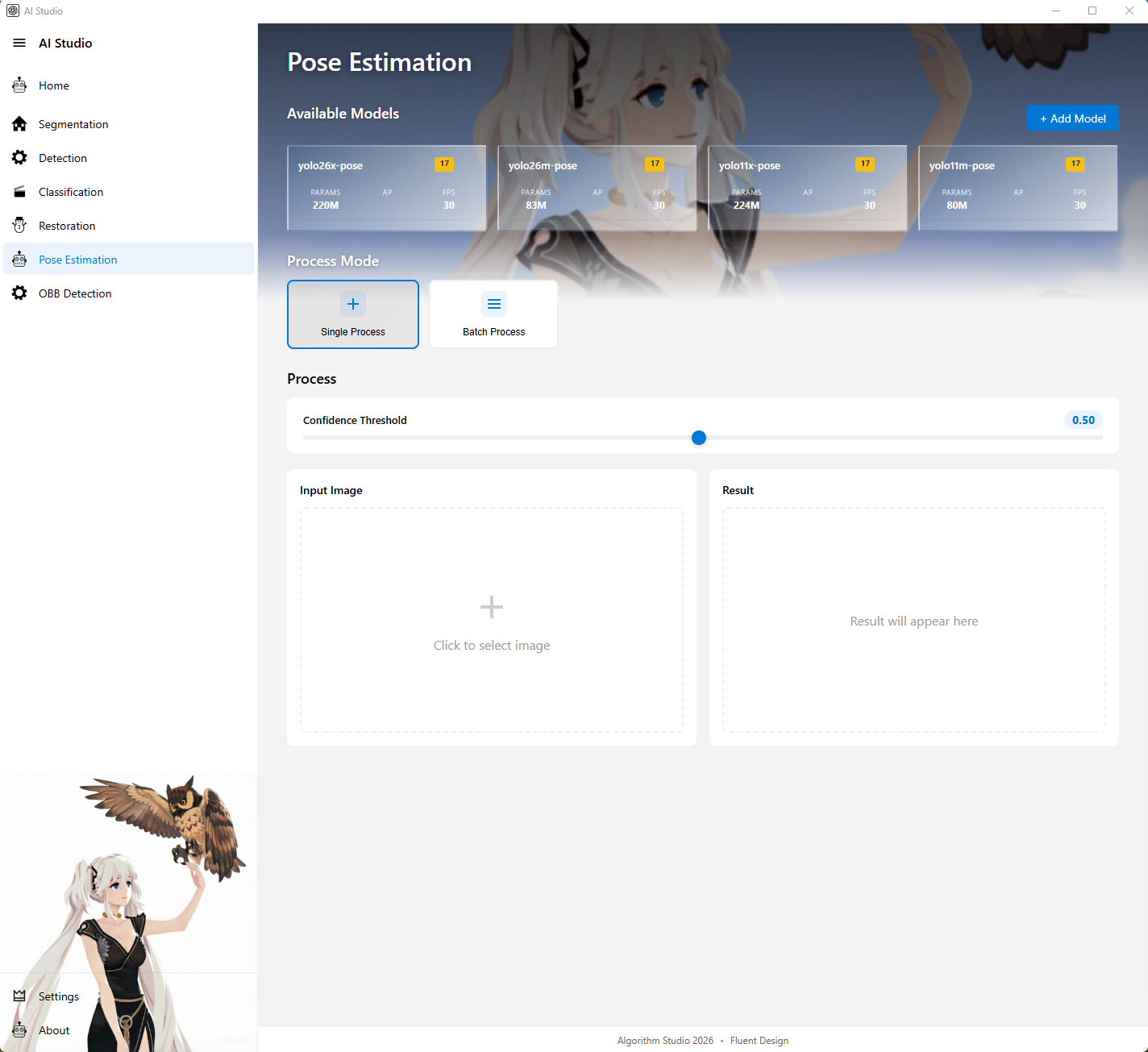The width and height of the screenshot is (1148, 1052).
Task: Click the hamburger menu icon
Action: point(19,43)
